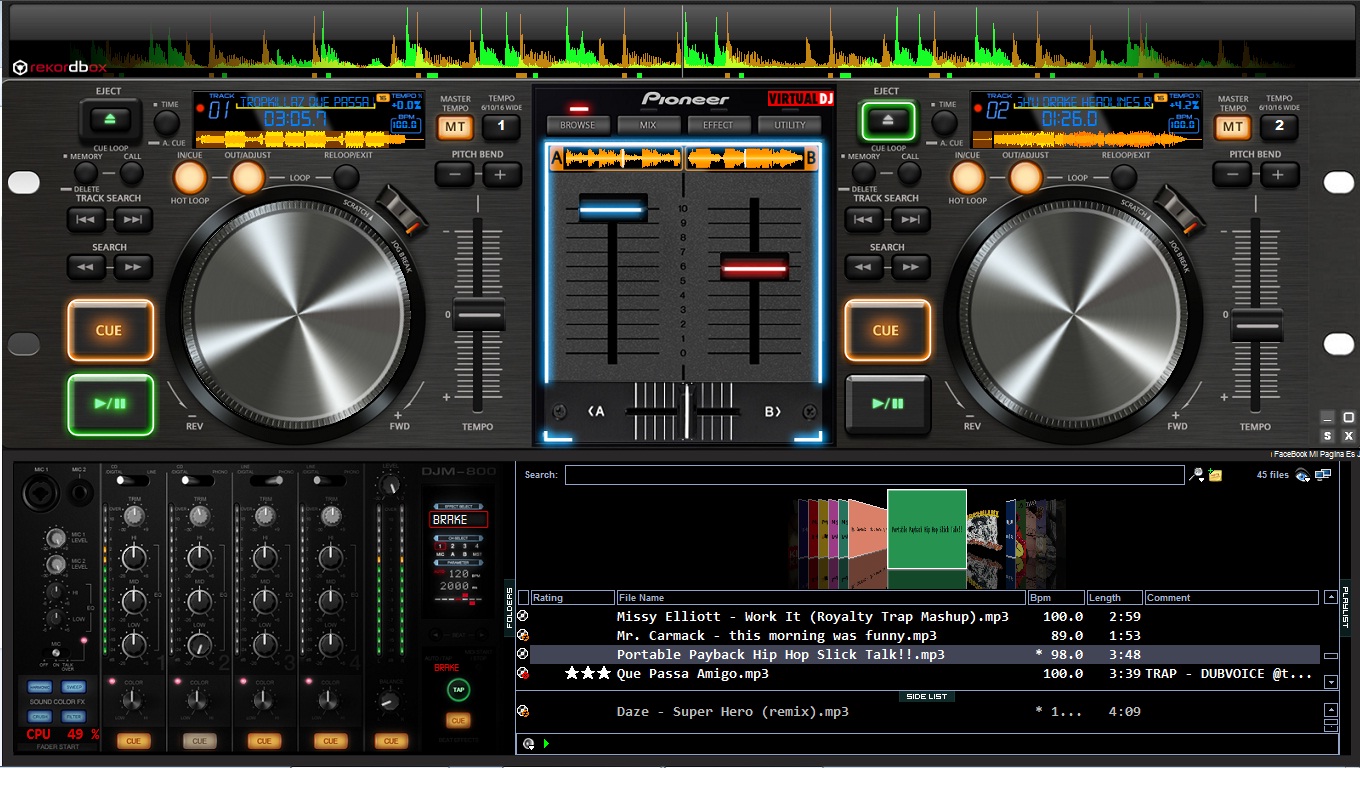Click the crossfader handle
Viewport: 1360px width, 800px height.
[686, 411]
